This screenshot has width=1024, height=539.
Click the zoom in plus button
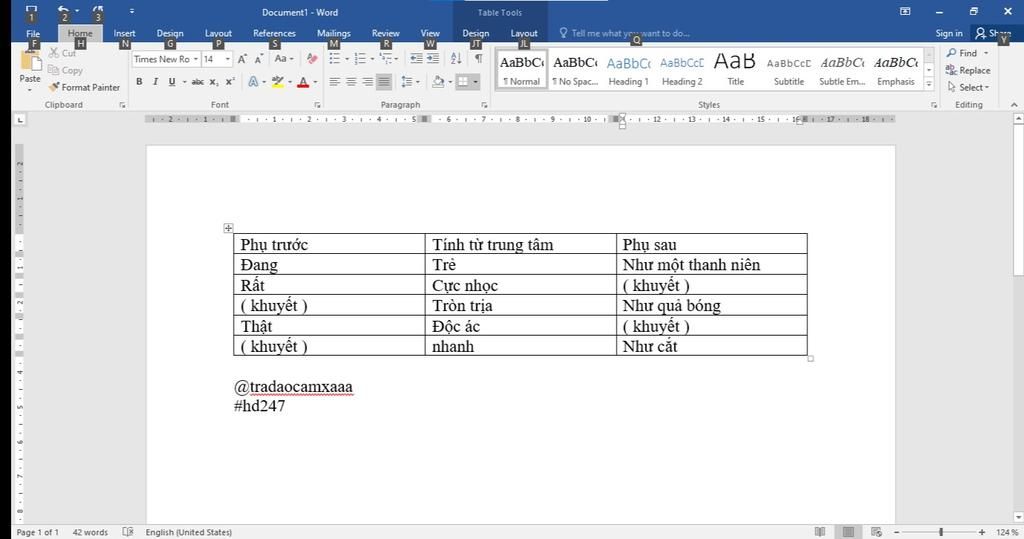[982, 532]
